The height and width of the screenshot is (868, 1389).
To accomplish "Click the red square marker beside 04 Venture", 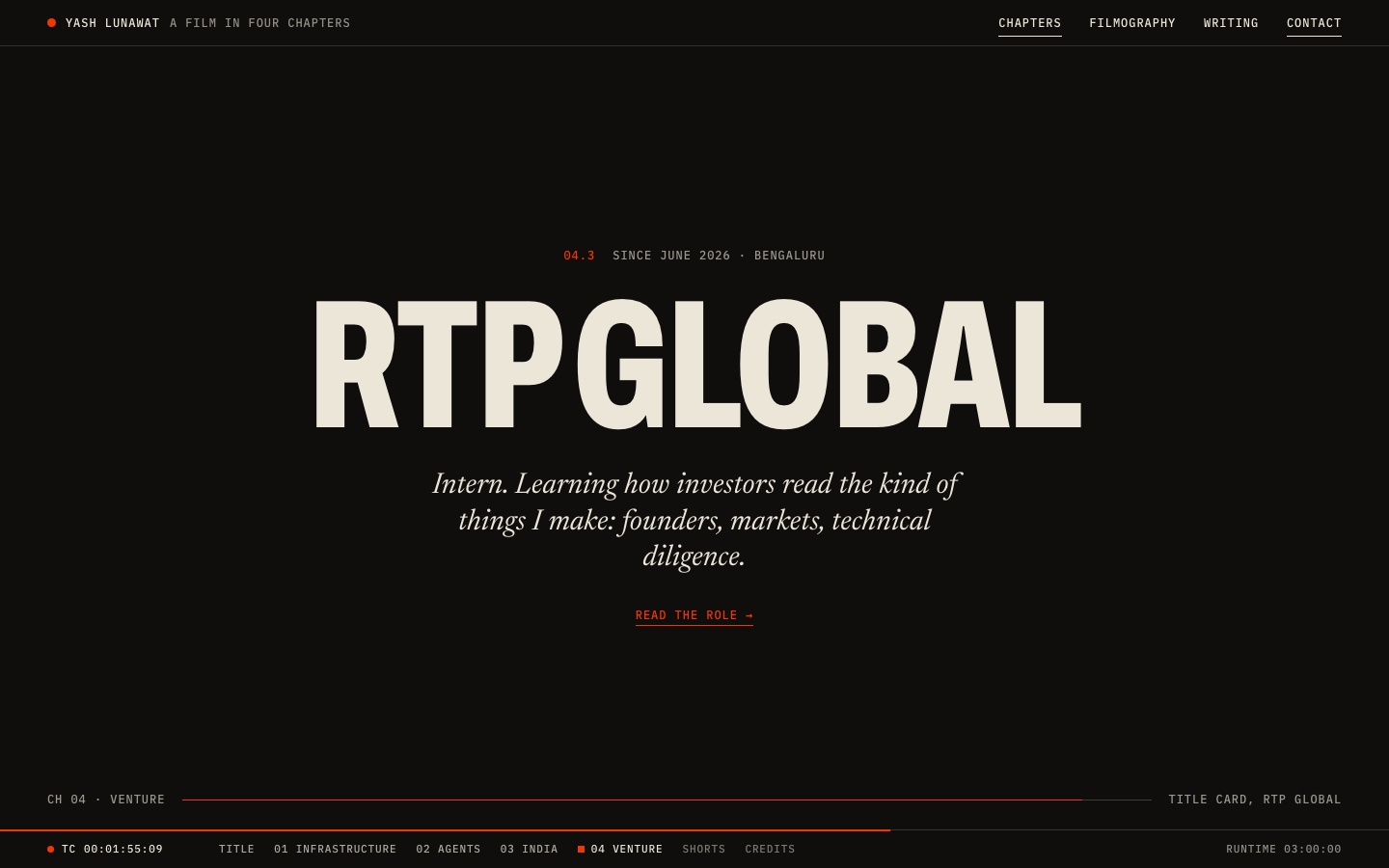I will click(x=581, y=850).
